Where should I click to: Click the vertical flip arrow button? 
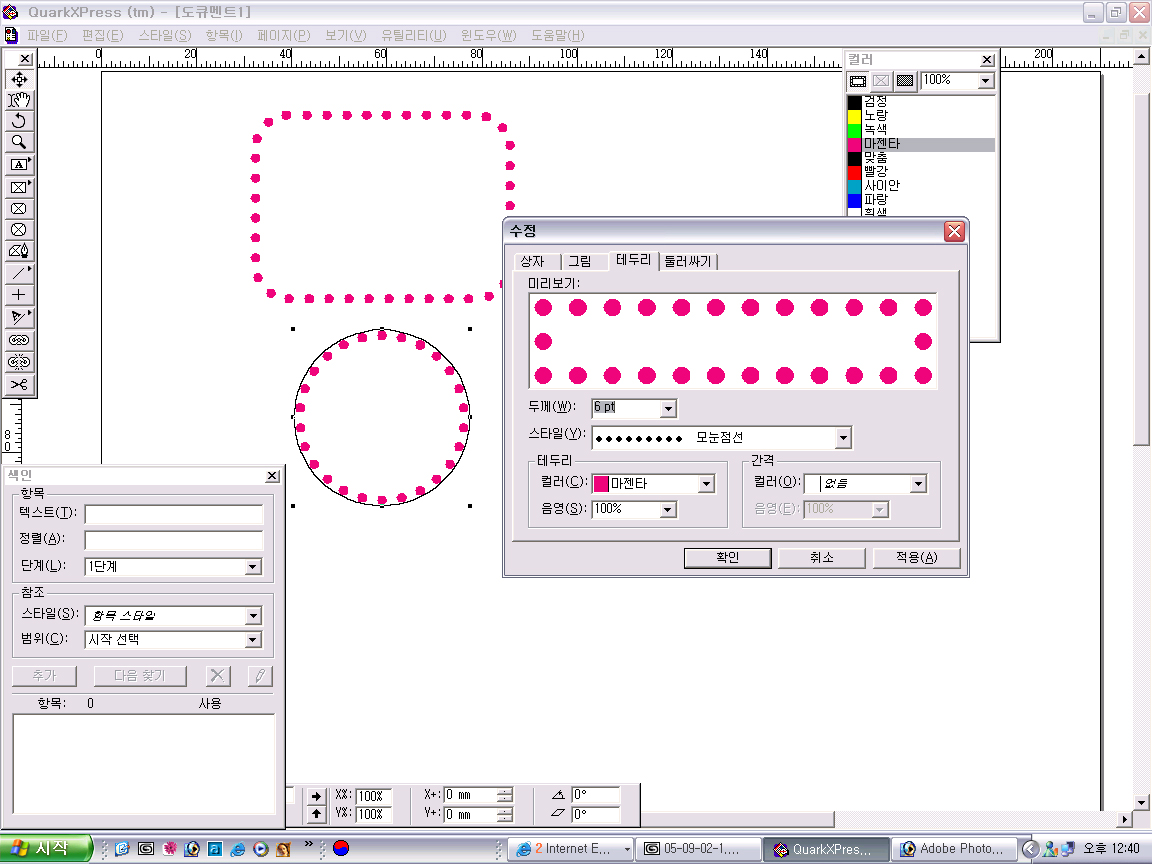pyautogui.click(x=316, y=814)
